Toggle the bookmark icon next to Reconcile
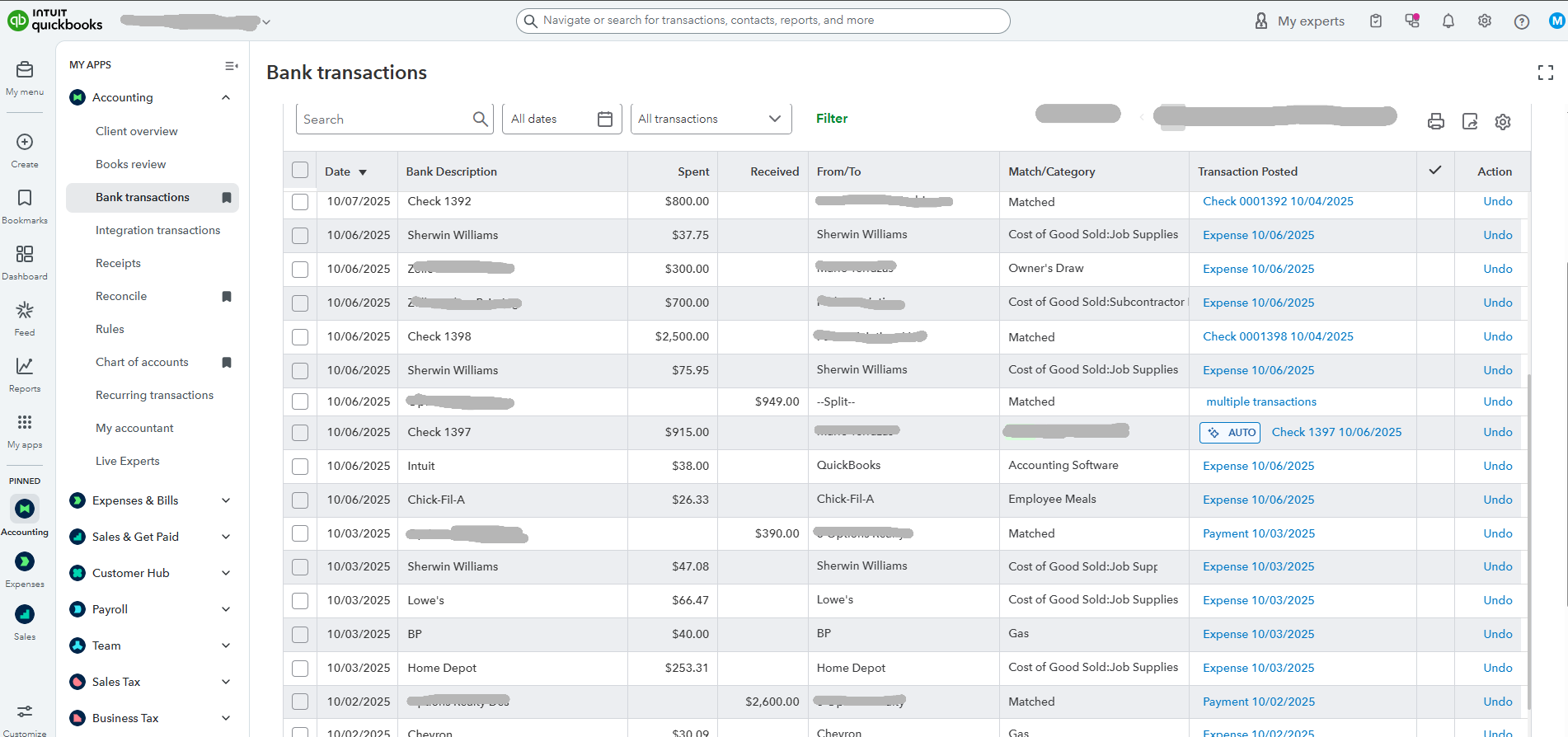The image size is (1568, 737). [227, 296]
